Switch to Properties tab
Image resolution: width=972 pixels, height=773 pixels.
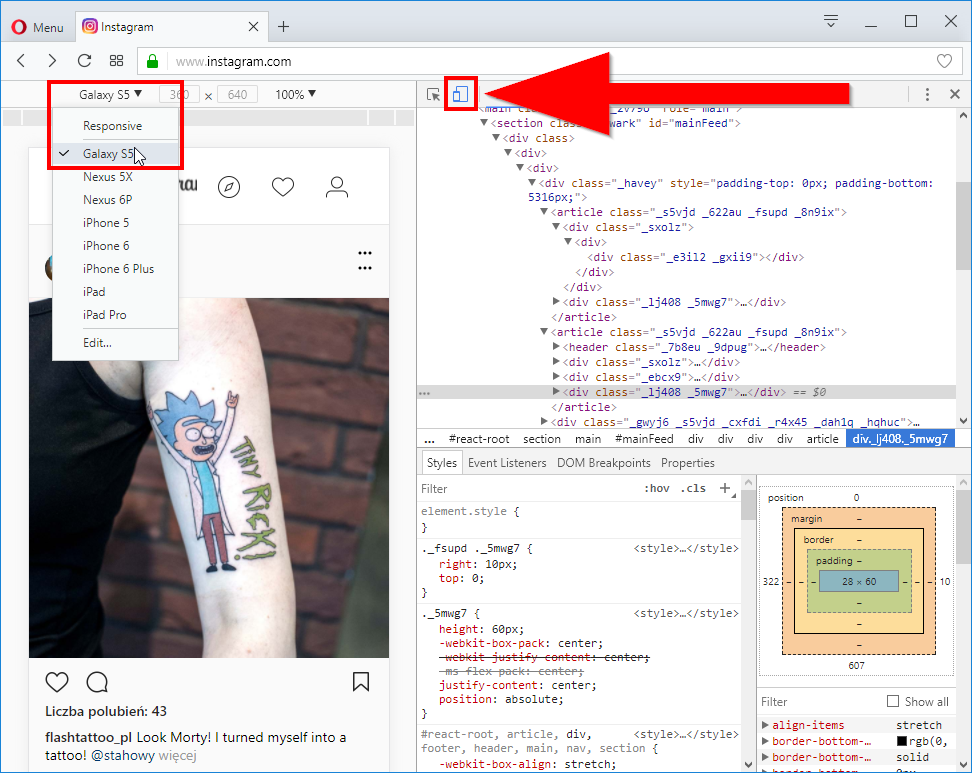(x=687, y=462)
